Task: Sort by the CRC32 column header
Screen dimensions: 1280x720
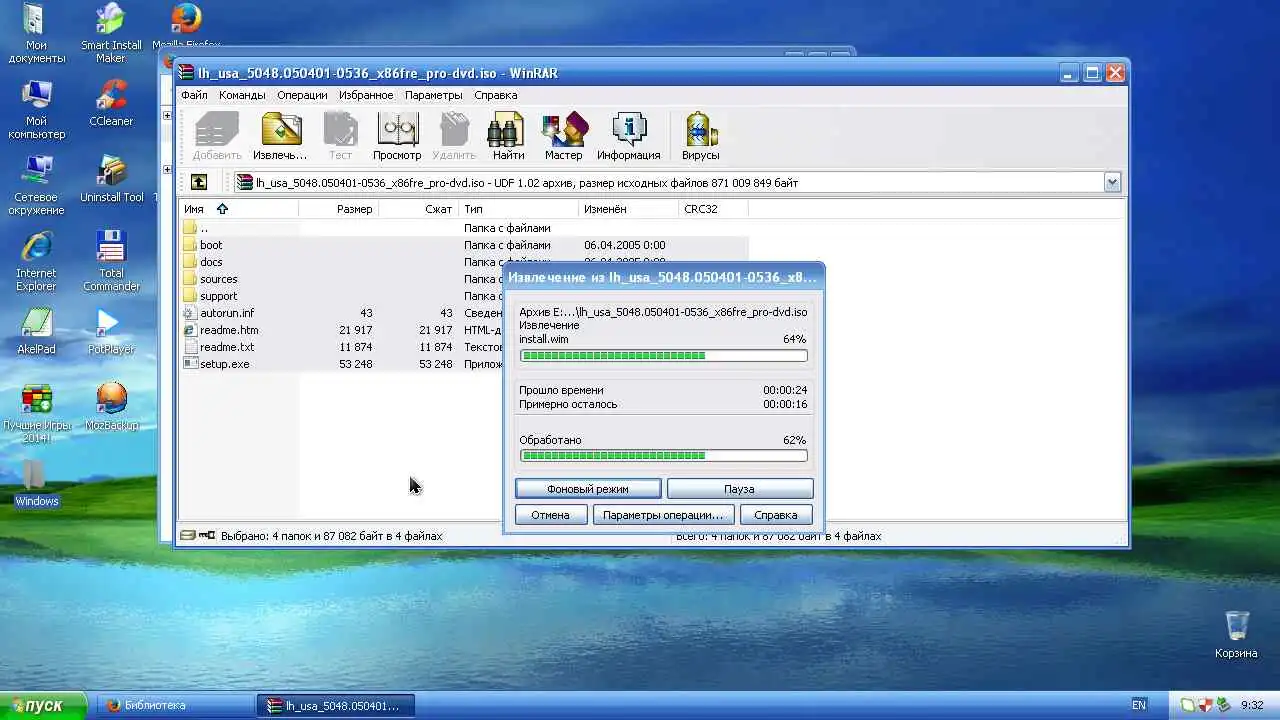Action: (x=713, y=209)
